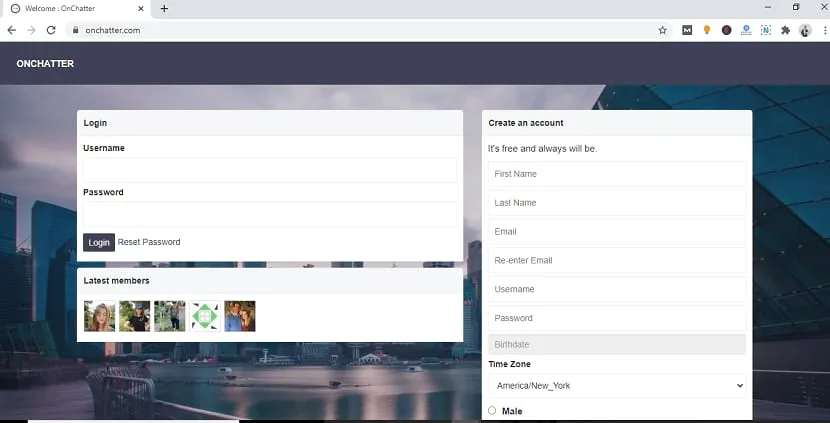
Task: Open the N bracket extension icon
Action: [x=765, y=30]
